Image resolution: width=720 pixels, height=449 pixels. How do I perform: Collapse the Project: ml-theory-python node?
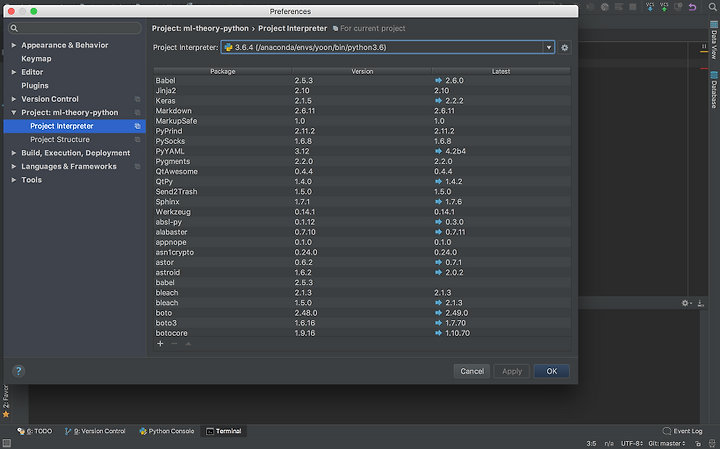pos(14,112)
